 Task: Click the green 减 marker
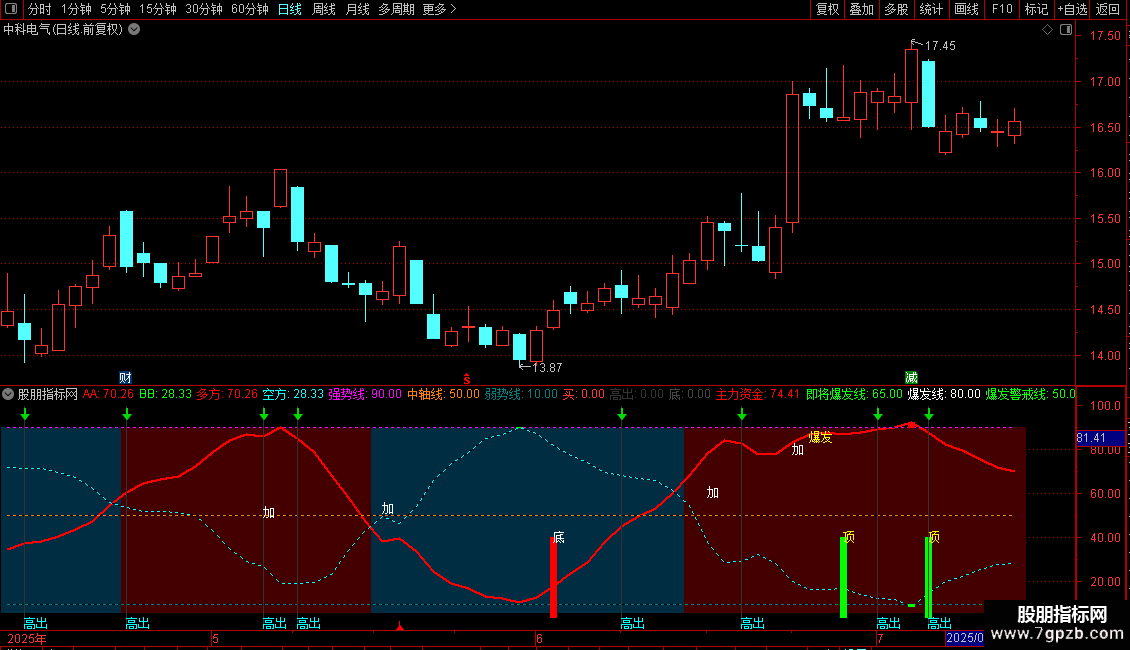(x=912, y=378)
